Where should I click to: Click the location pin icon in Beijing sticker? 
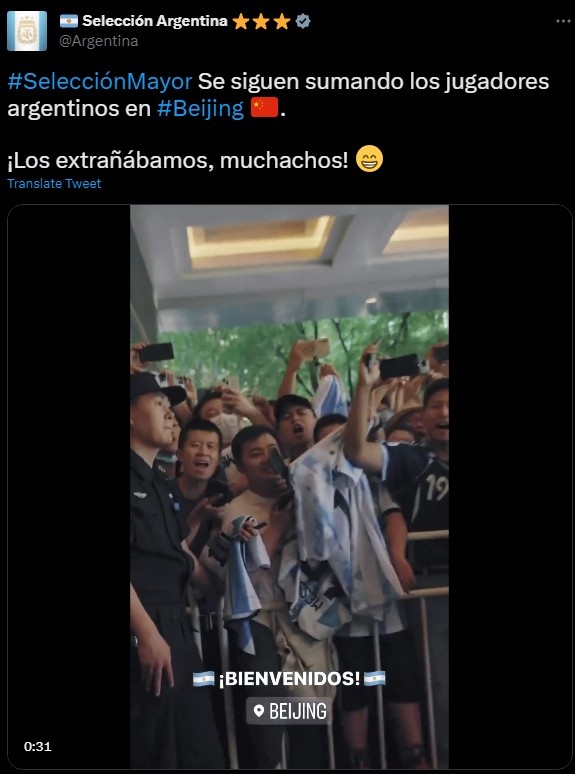pos(258,711)
